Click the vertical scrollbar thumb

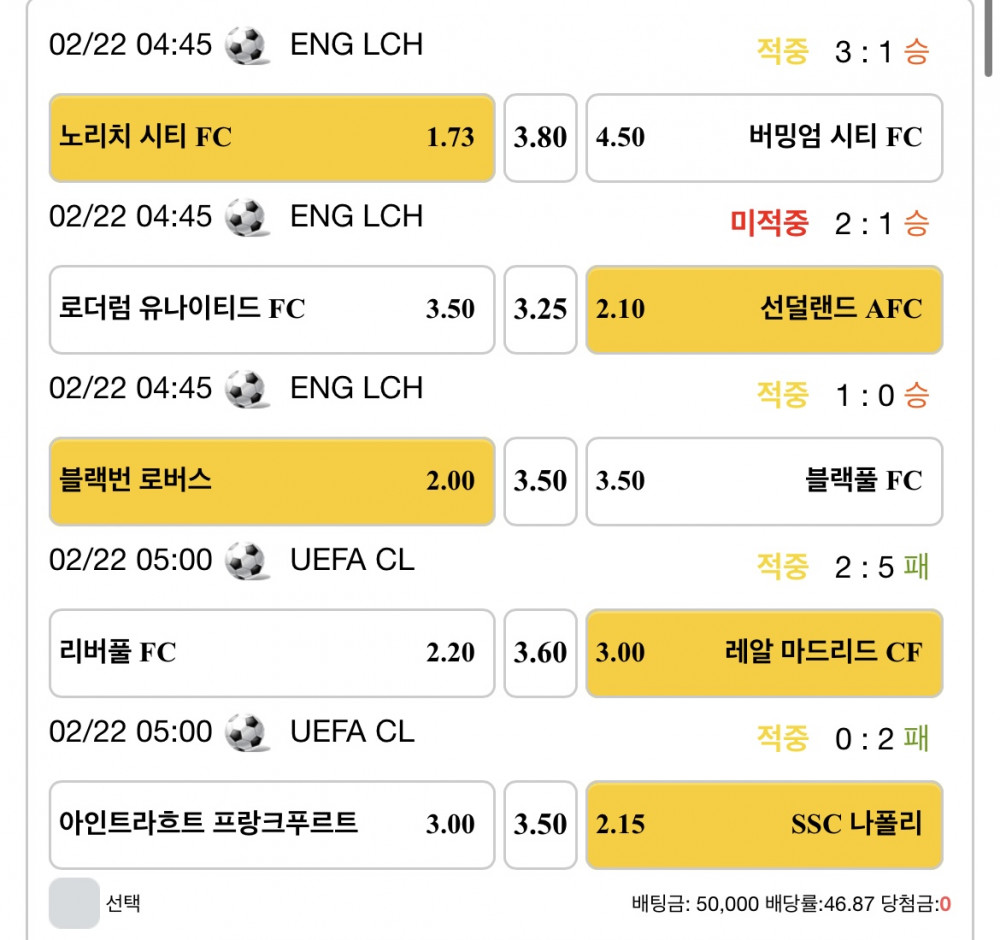989,38
